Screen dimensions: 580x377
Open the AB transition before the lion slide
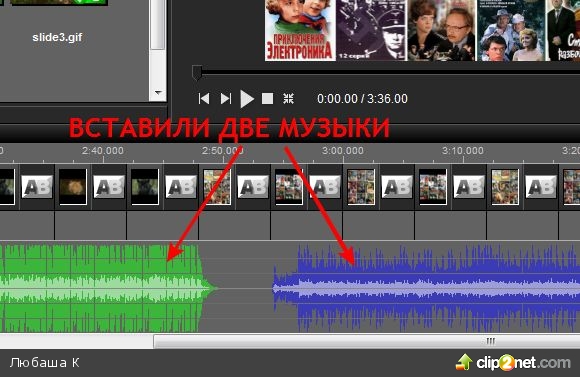(37, 187)
